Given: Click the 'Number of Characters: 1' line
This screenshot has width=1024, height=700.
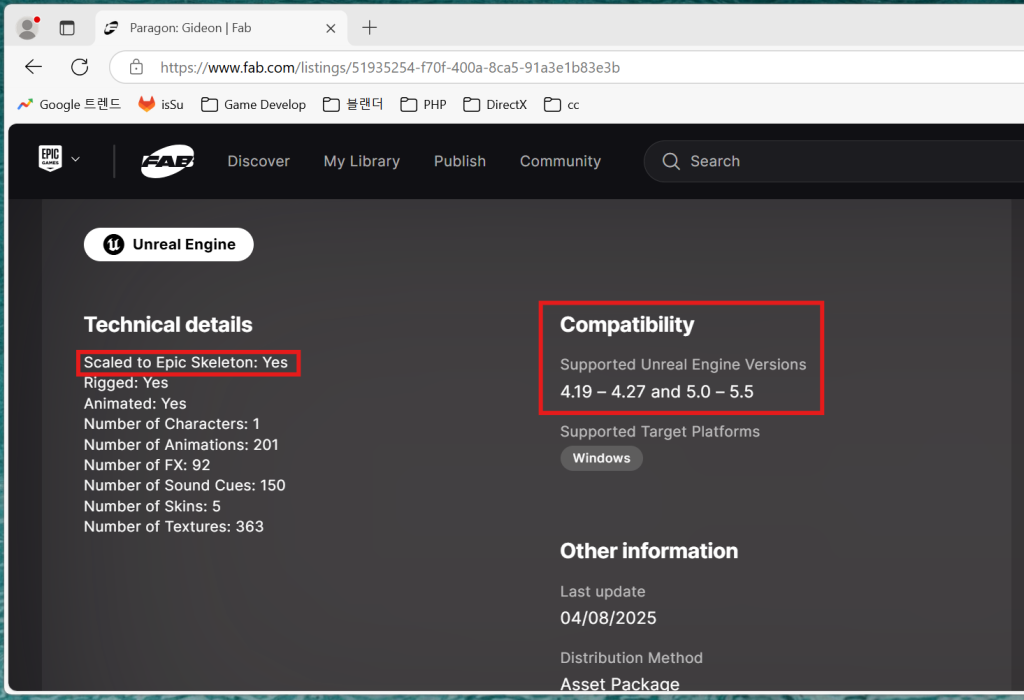Looking at the screenshot, I should pos(172,424).
